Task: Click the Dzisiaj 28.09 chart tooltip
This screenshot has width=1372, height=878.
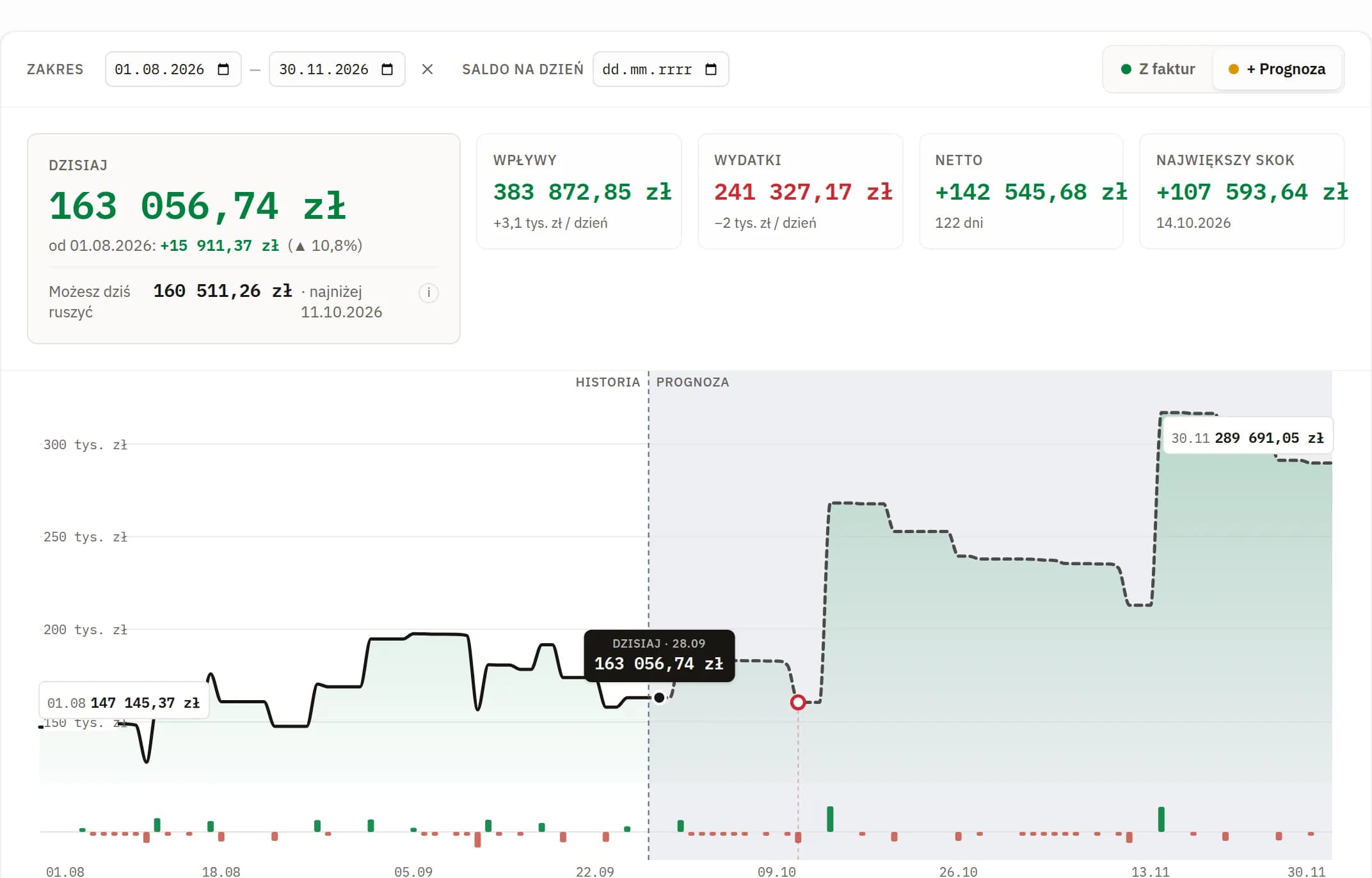Action: [659, 656]
